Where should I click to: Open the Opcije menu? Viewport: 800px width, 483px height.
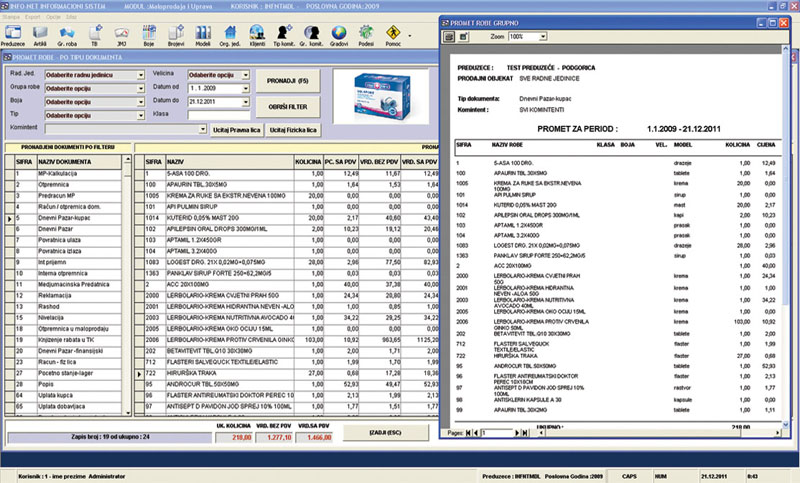(53, 17)
